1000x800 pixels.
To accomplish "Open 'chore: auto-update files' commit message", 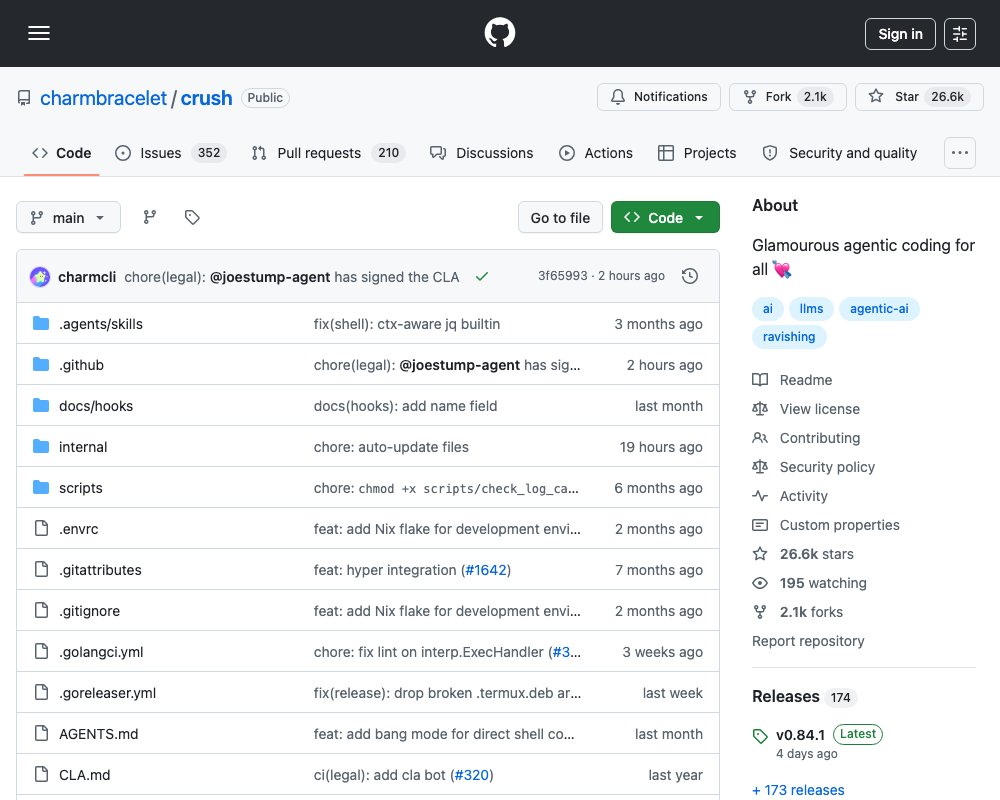I will click(391, 447).
